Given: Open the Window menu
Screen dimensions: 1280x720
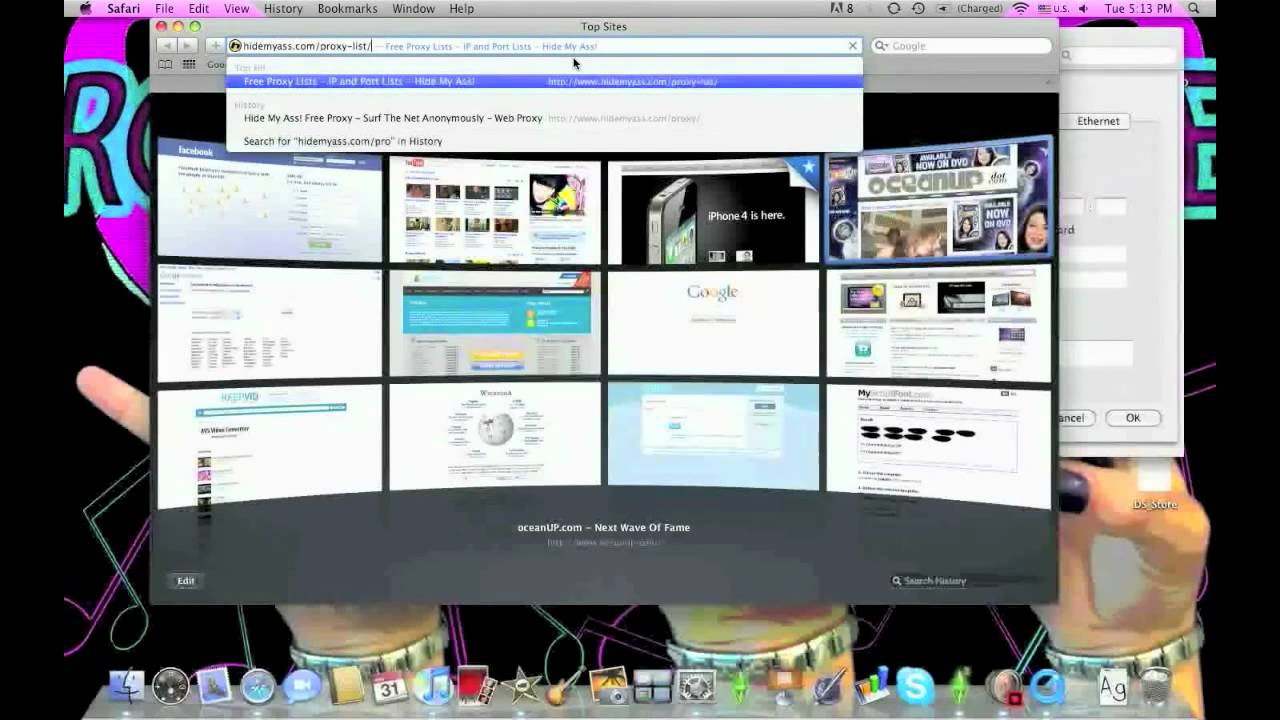Looking at the screenshot, I should [413, 8].
